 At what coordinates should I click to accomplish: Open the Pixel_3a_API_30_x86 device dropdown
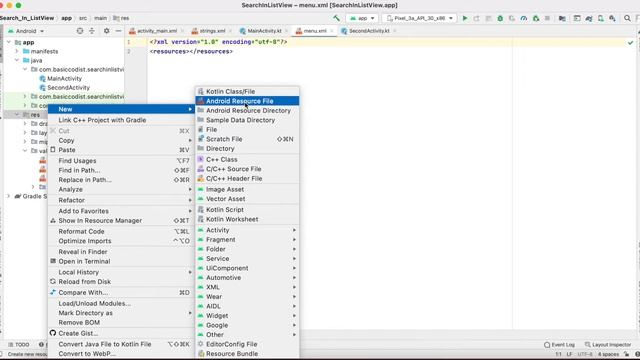pyautogui.click(x=419, y=18)
